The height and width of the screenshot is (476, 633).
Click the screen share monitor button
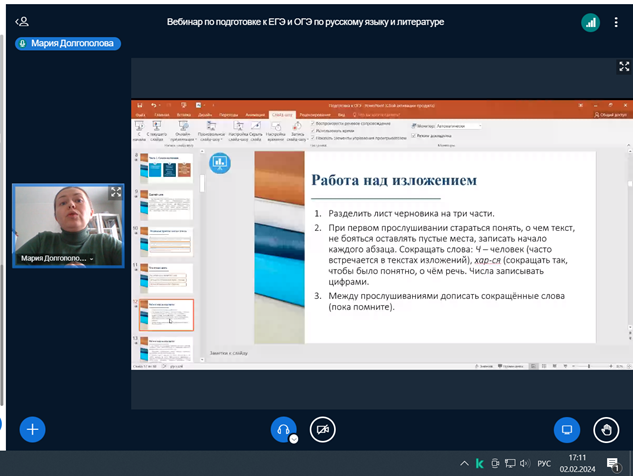567,430
